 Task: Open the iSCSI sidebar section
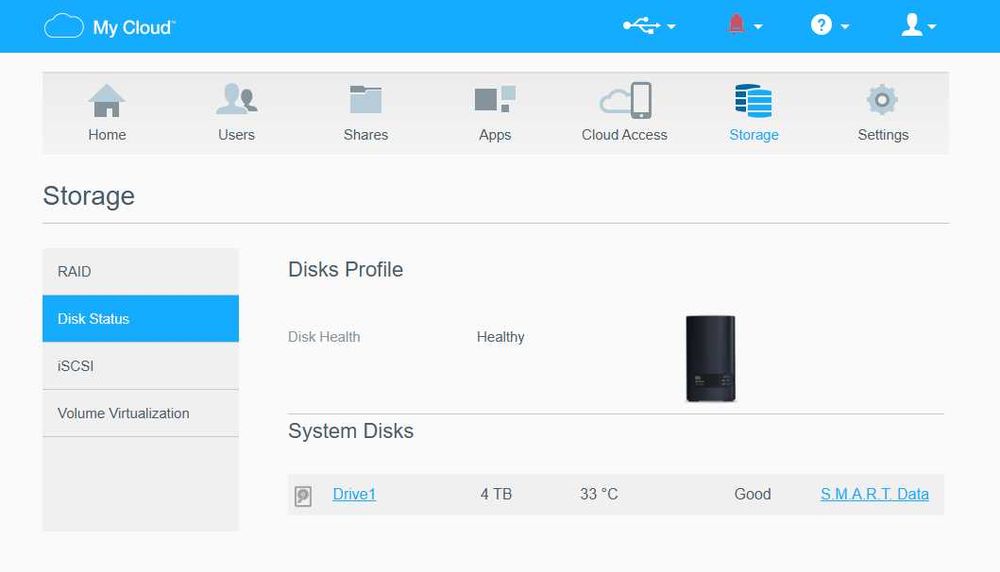(x=141, y=366)
